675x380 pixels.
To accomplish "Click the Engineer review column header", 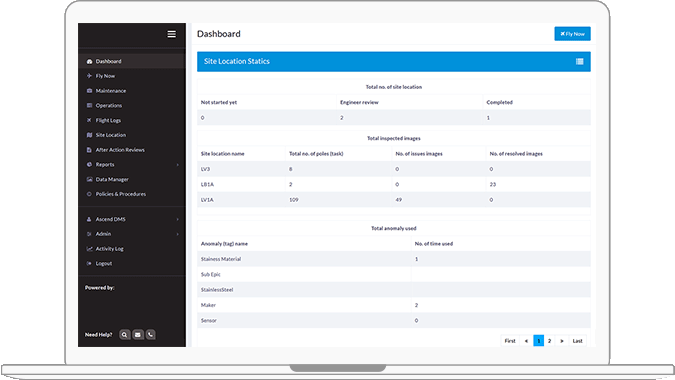I will coord(359,102).
